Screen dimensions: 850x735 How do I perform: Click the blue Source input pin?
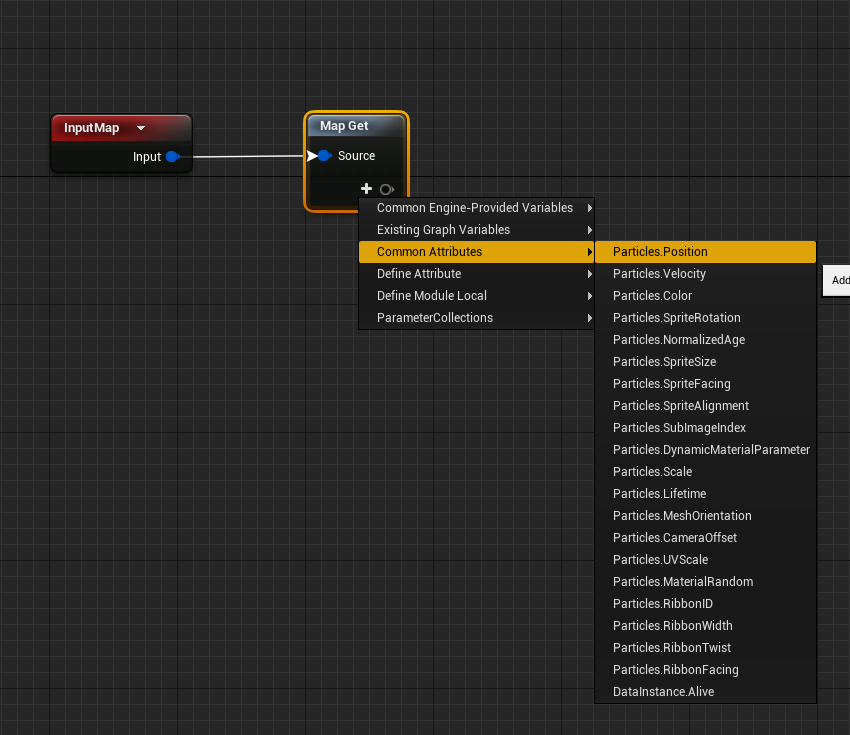pyautogui.click(x=324, y=156)
